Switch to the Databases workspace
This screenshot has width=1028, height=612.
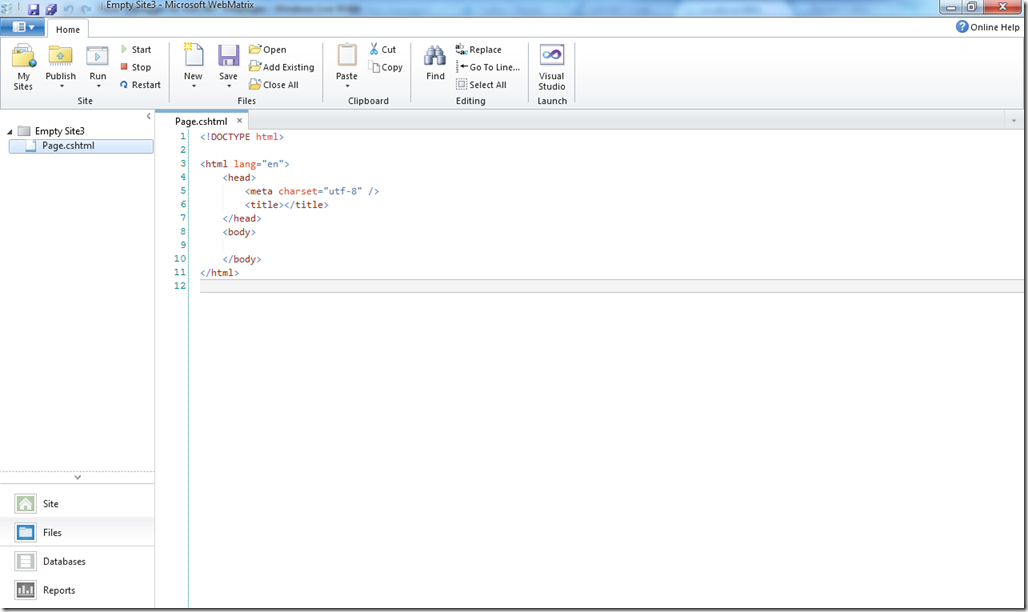click(77, 561)
